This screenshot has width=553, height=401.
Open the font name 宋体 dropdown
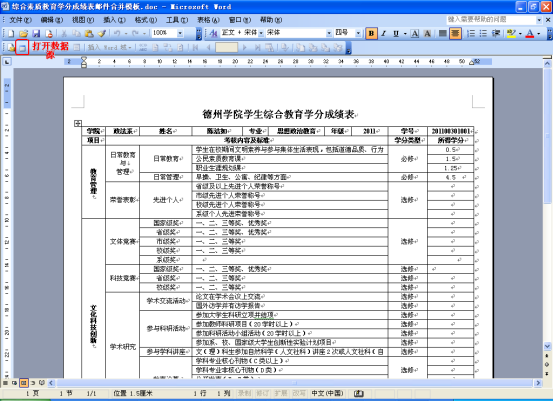click(x=329, y=34)
